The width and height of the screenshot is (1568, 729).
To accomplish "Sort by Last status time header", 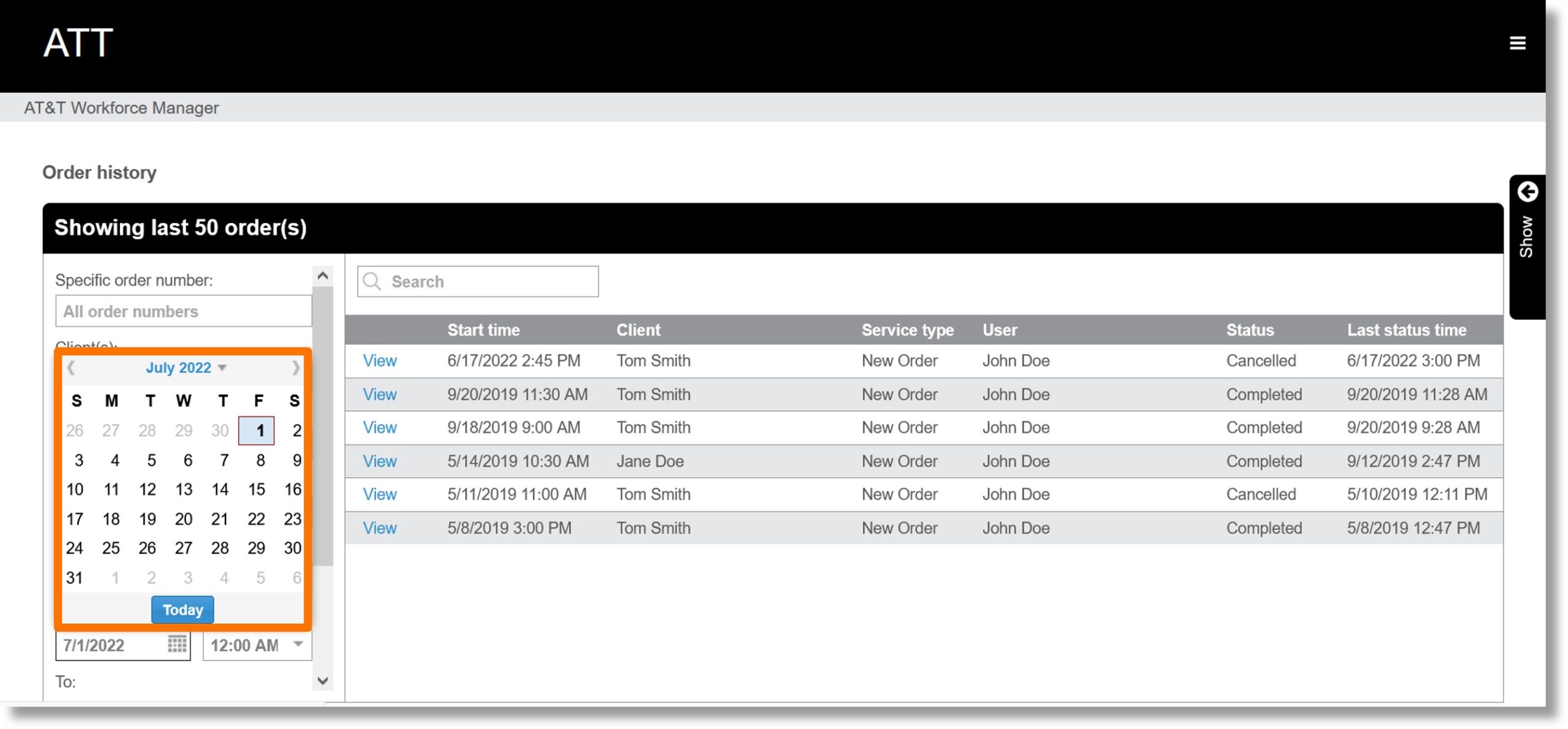I will [x=1406, y=330].
